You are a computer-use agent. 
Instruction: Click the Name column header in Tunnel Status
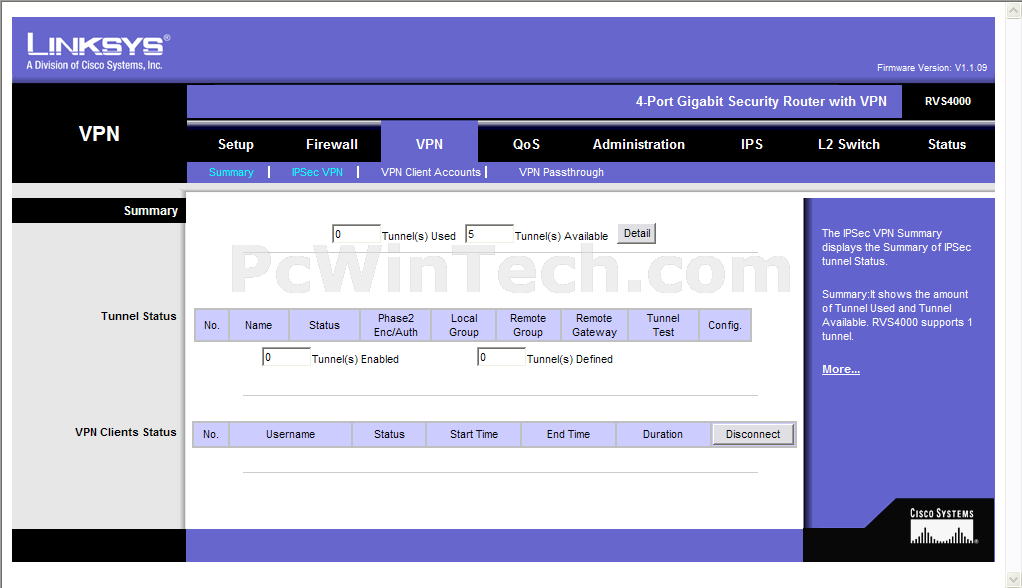click(259, 325)
